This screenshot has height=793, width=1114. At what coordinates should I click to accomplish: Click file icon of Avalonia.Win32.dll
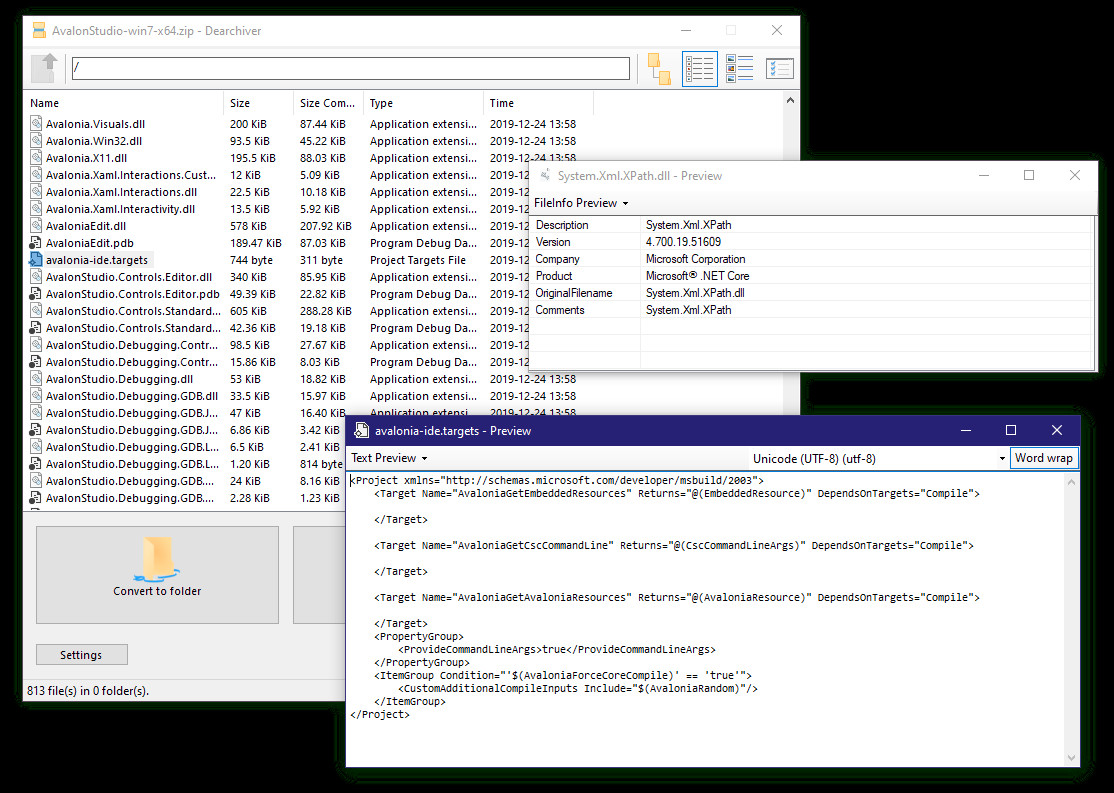click(36, 141)
